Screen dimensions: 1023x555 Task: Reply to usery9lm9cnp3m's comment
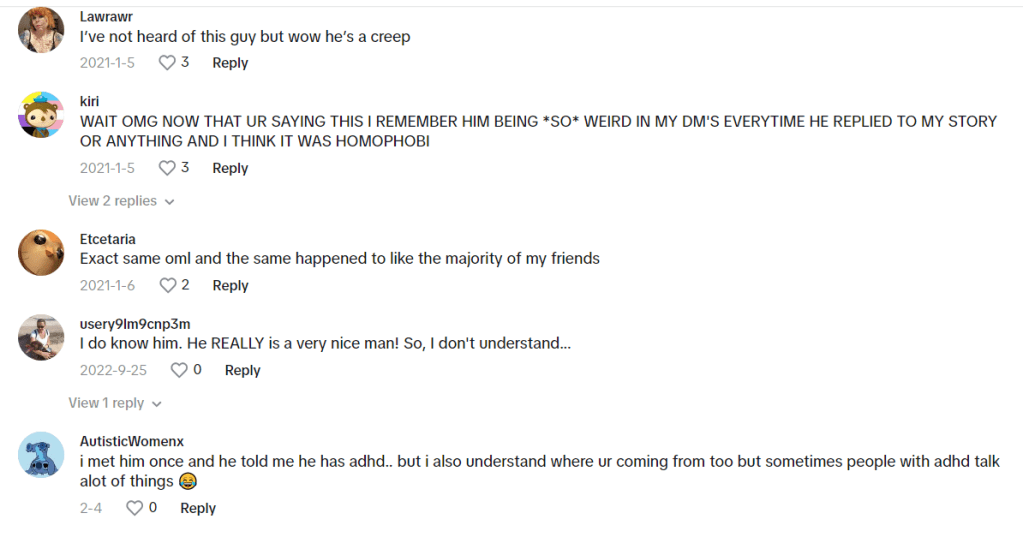point(242,371)
